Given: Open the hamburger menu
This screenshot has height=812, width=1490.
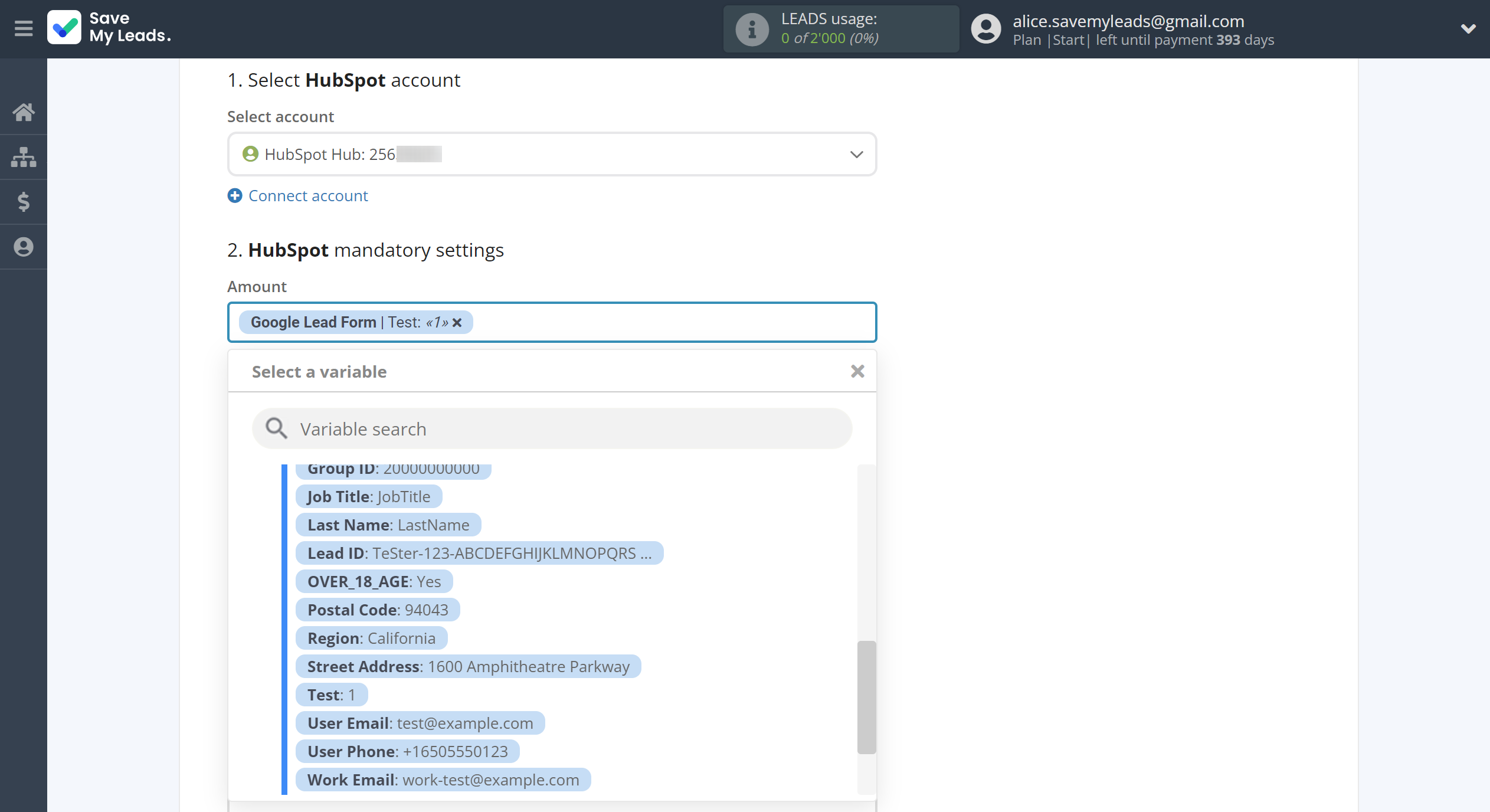Looking at the screenshot, I should (24, 28).
